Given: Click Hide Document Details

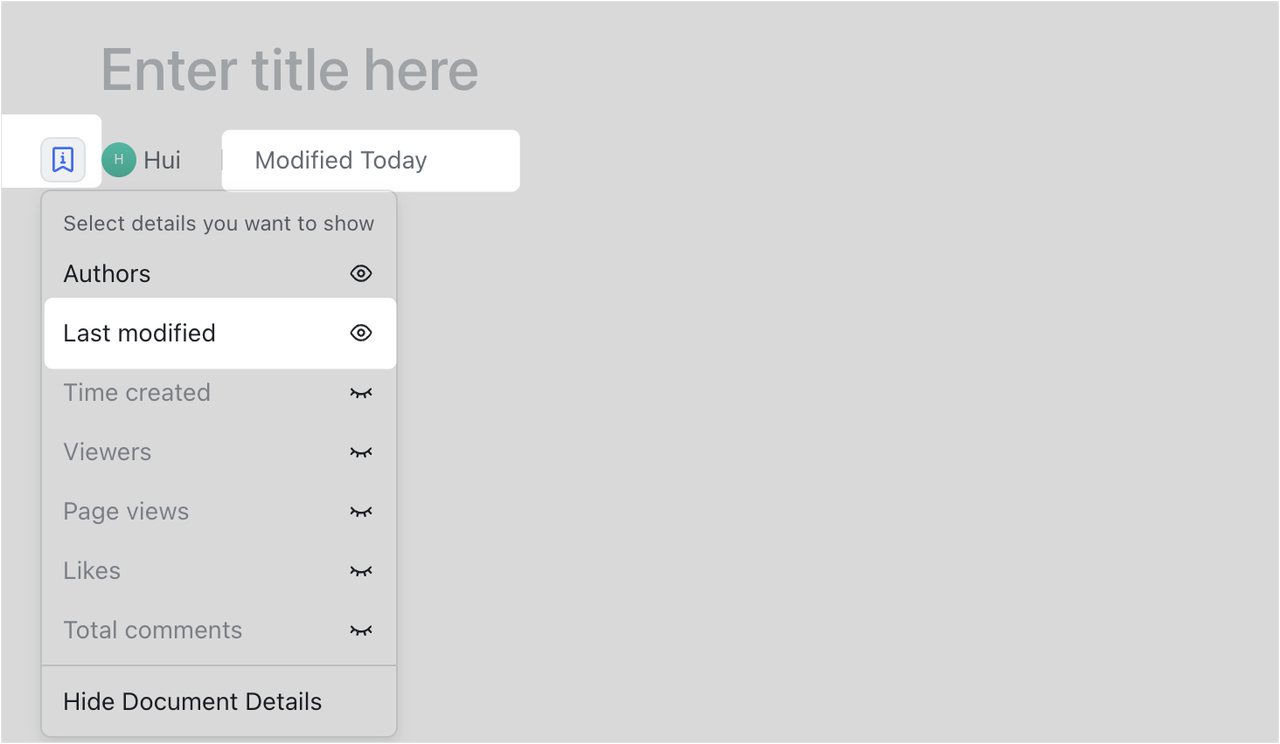Looking at the screenshot, I should (192, 702).
